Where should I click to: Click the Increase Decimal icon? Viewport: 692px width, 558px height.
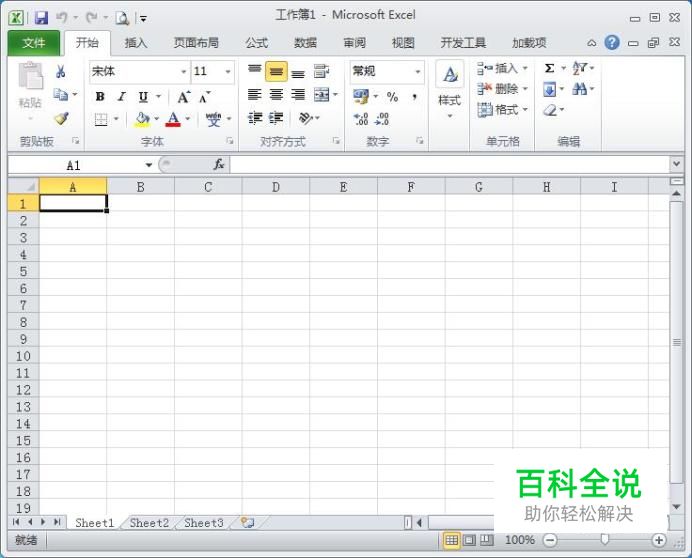(361, 118)
